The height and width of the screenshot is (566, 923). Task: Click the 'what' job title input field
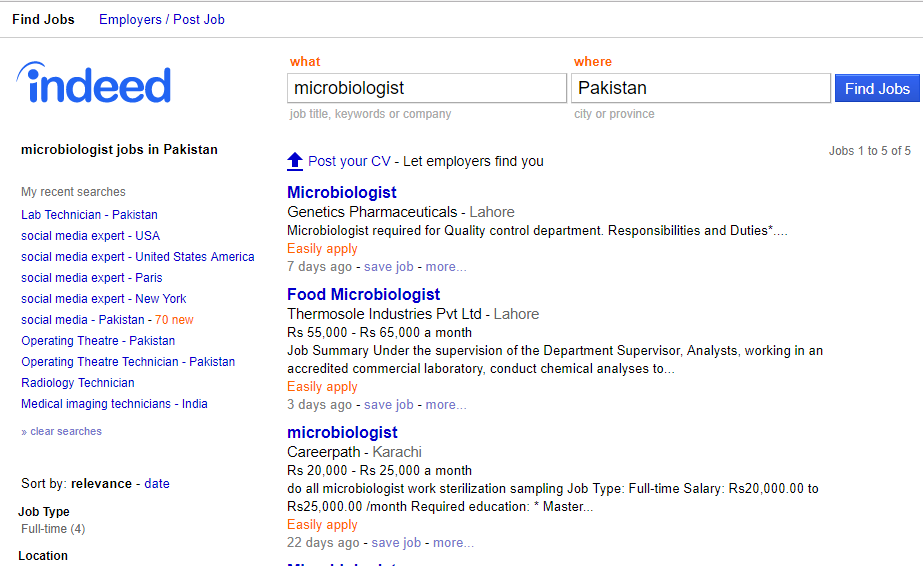click(427, 88)
